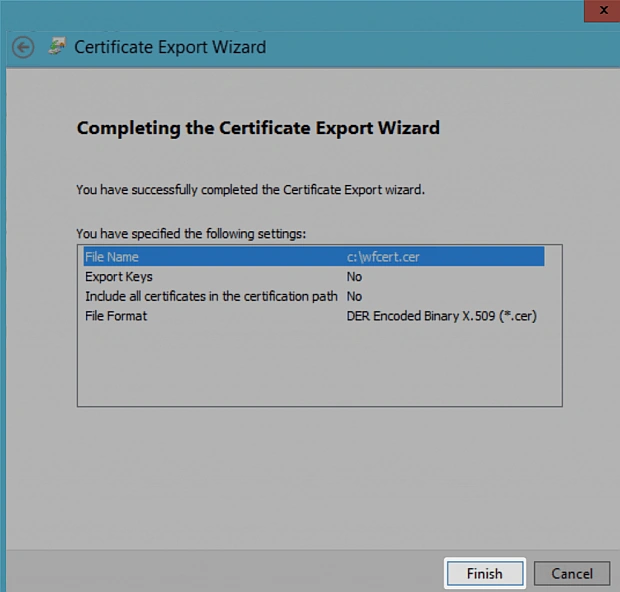Click No value for certification path row

354,296
